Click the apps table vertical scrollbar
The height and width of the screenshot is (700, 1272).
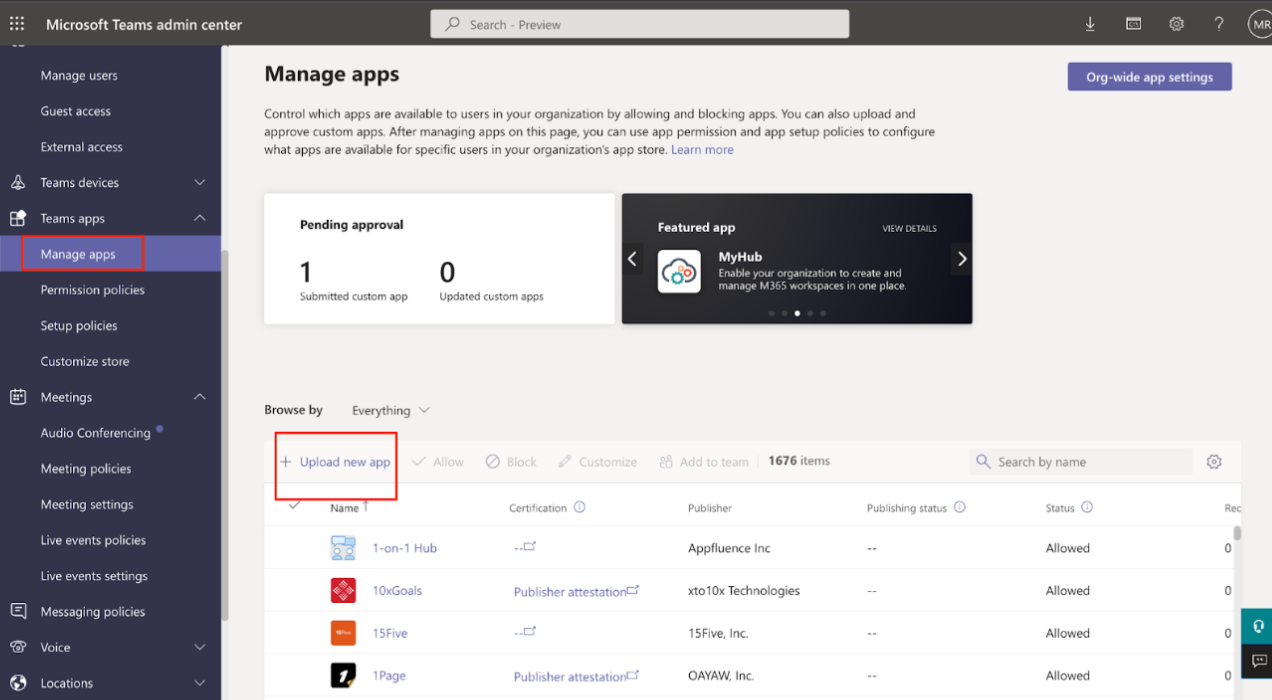pyautogui.click(x=1237, y=533)
